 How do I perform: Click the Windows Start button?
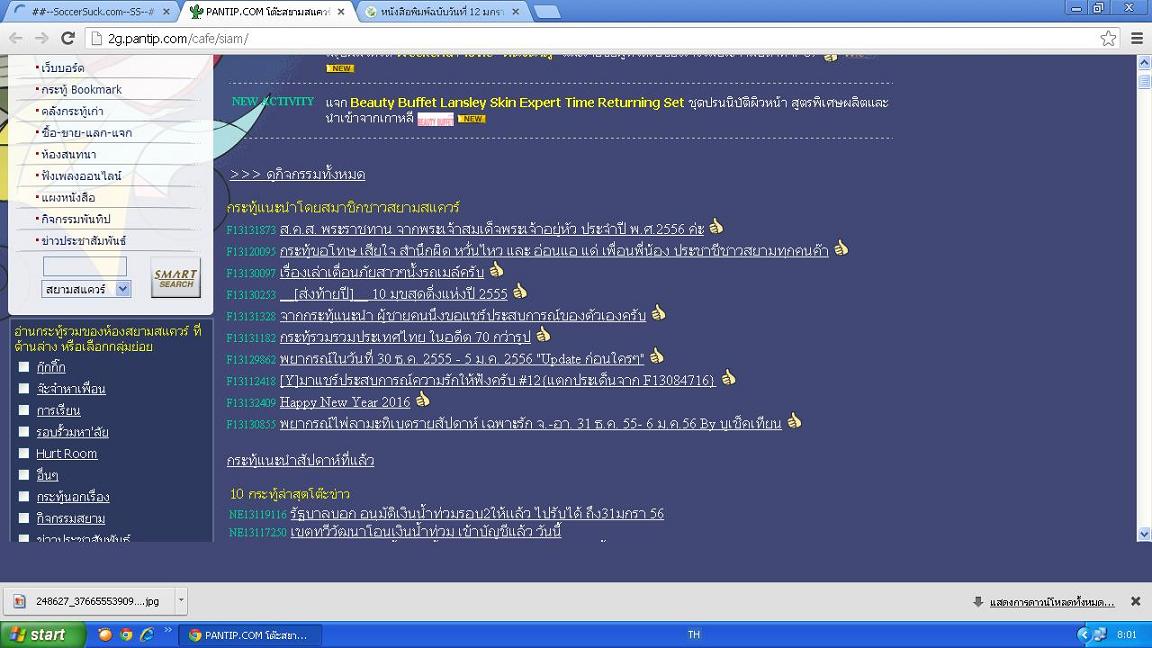[x=42, y=634]
